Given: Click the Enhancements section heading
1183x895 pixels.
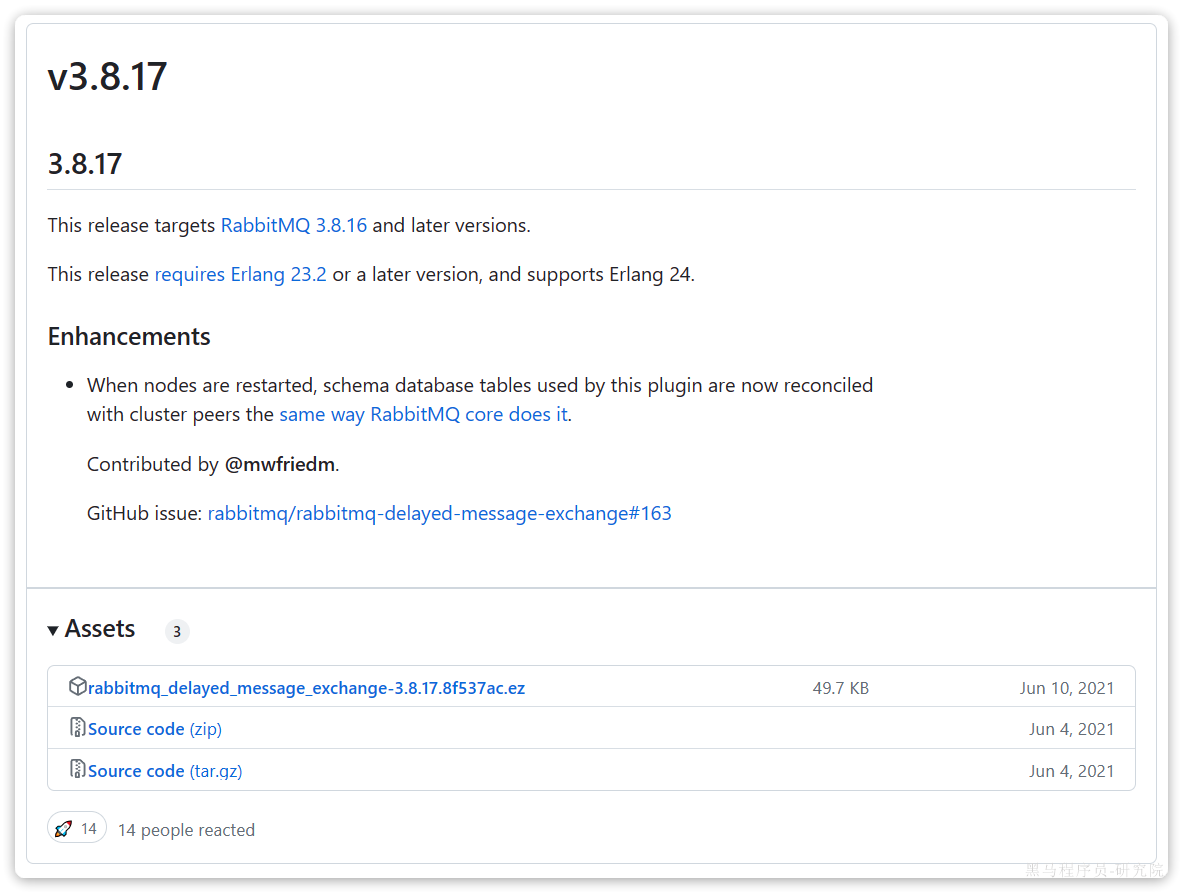Looking at the screenshot, I should coord(129,336).
